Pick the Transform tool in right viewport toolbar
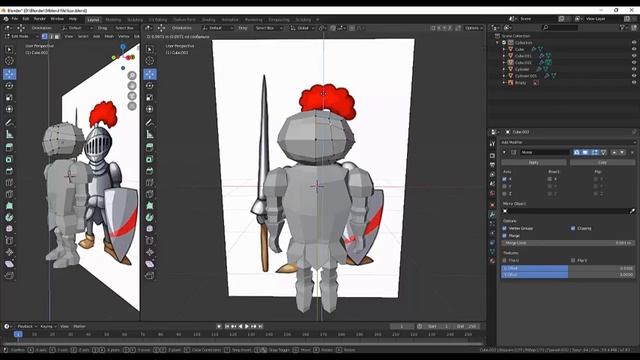 coord(150,109)
